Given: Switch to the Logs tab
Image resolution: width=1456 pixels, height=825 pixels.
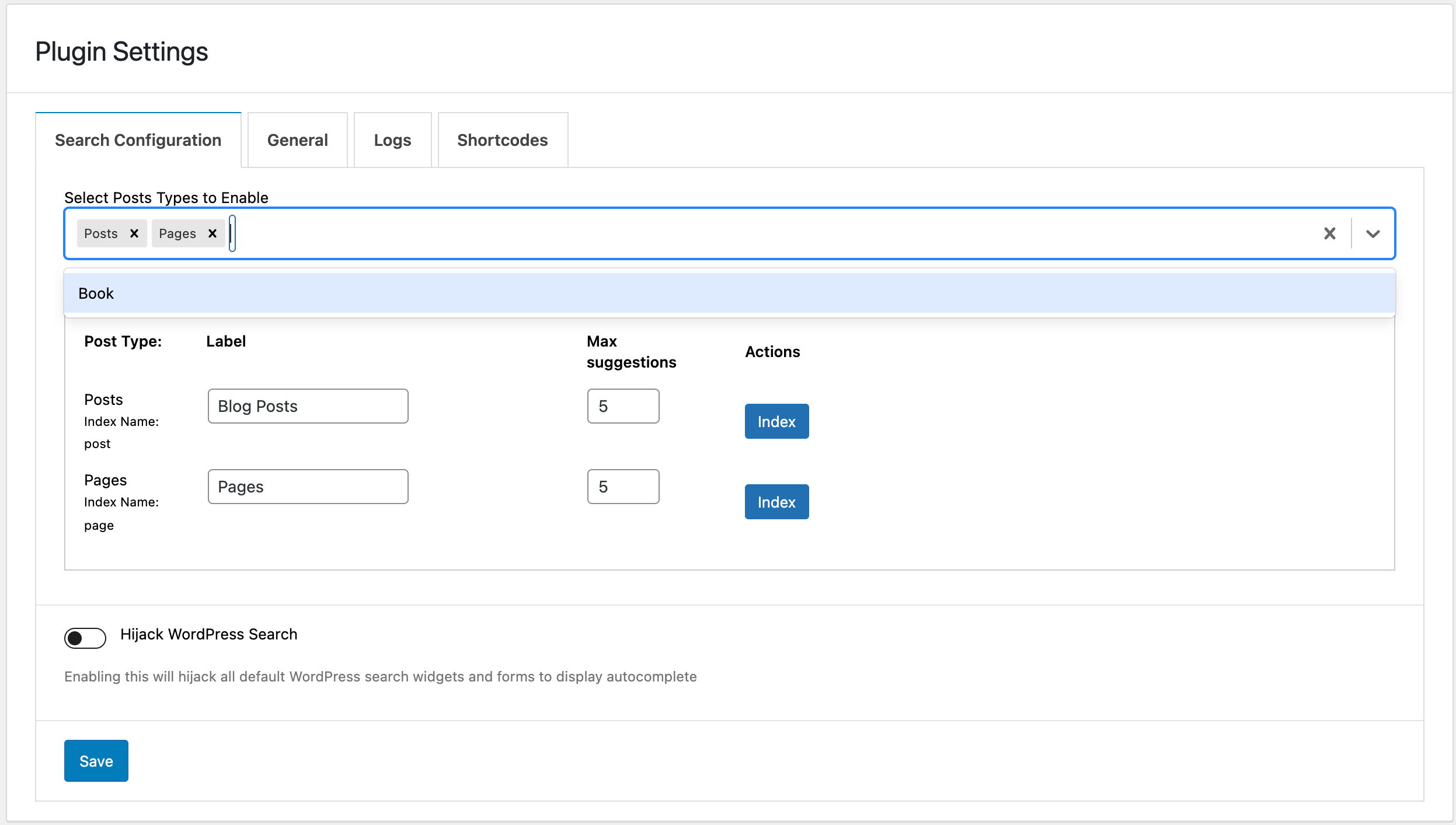Looking at the screenshot, I should [392, 140].
